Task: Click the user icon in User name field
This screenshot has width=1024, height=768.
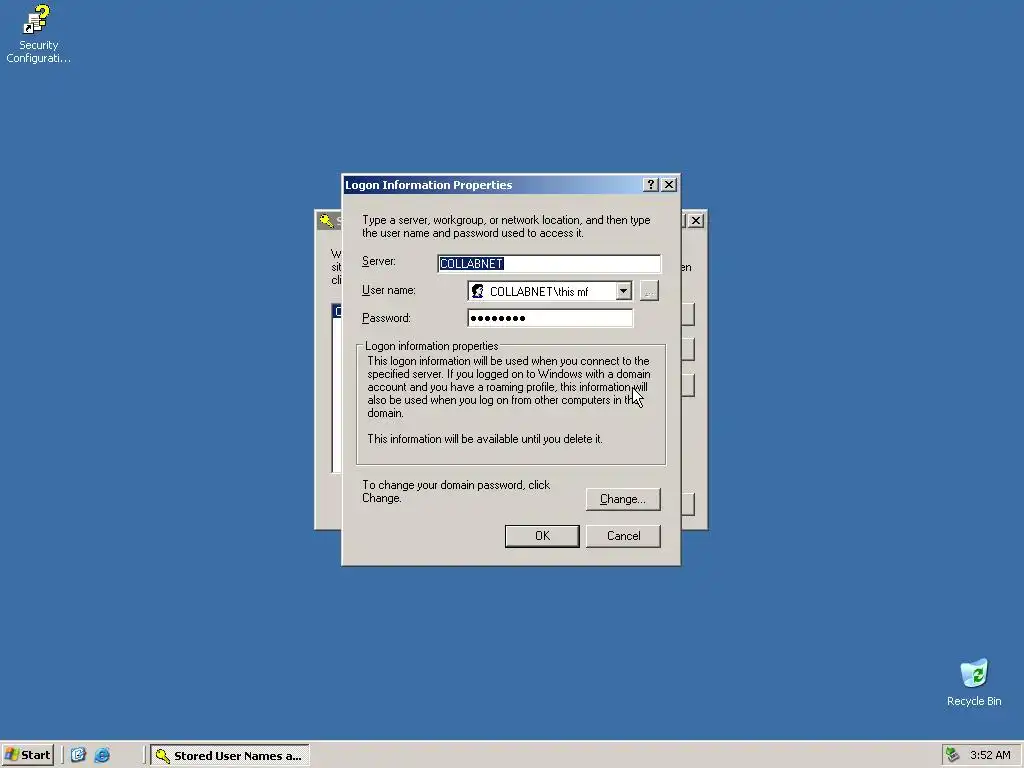Action: (478, 291)
